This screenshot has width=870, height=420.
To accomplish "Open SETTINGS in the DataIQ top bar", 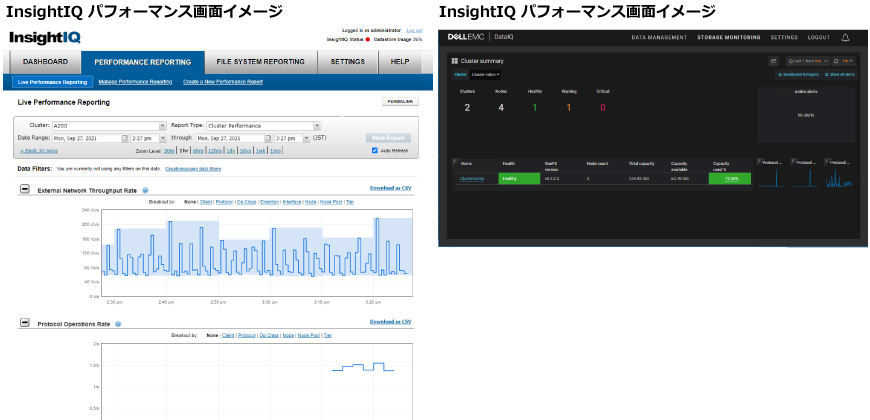I will click(x=784, y=38).
